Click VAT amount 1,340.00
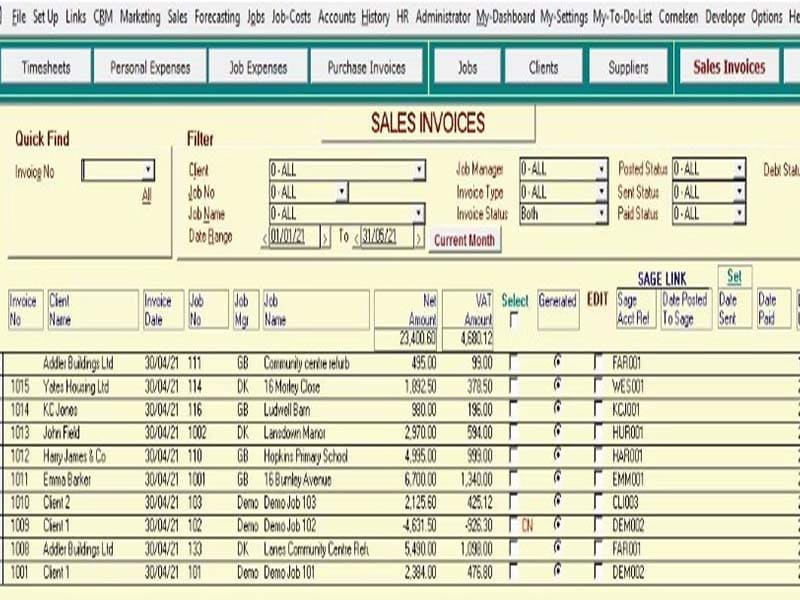The height and width of the screenshot is (600, 800). point(477,479)
